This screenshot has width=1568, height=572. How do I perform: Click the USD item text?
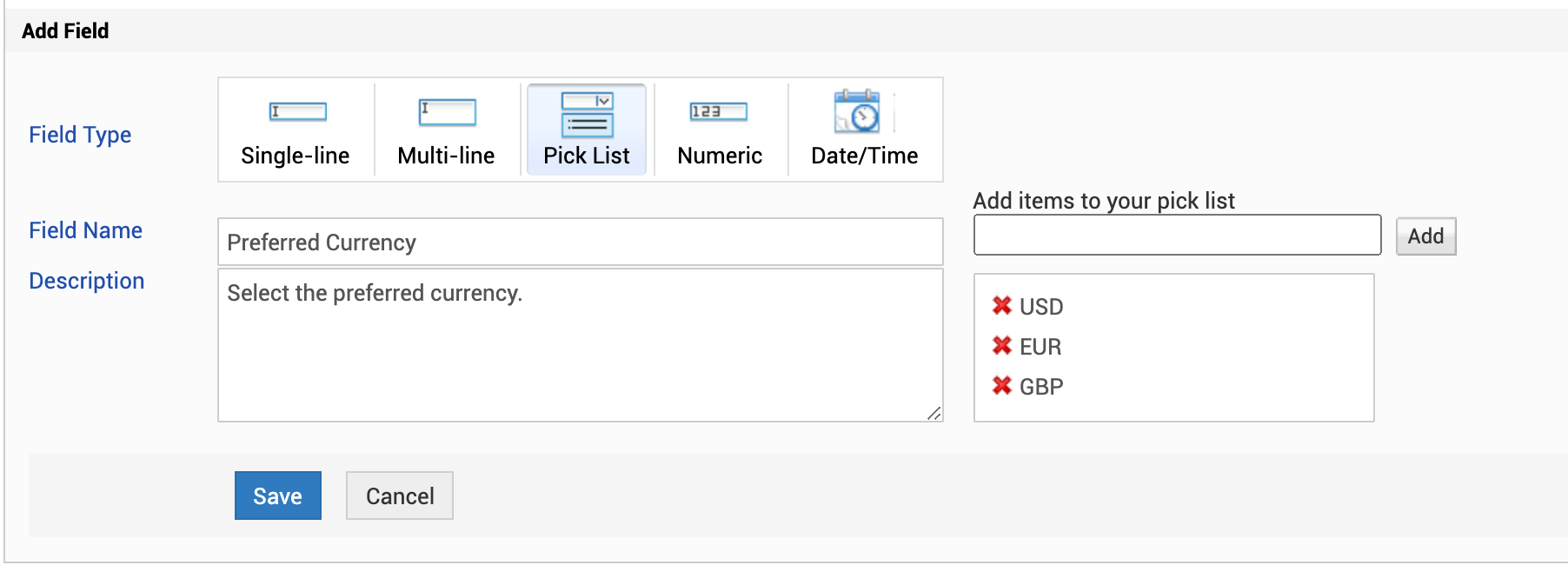tap(1041, 307)
